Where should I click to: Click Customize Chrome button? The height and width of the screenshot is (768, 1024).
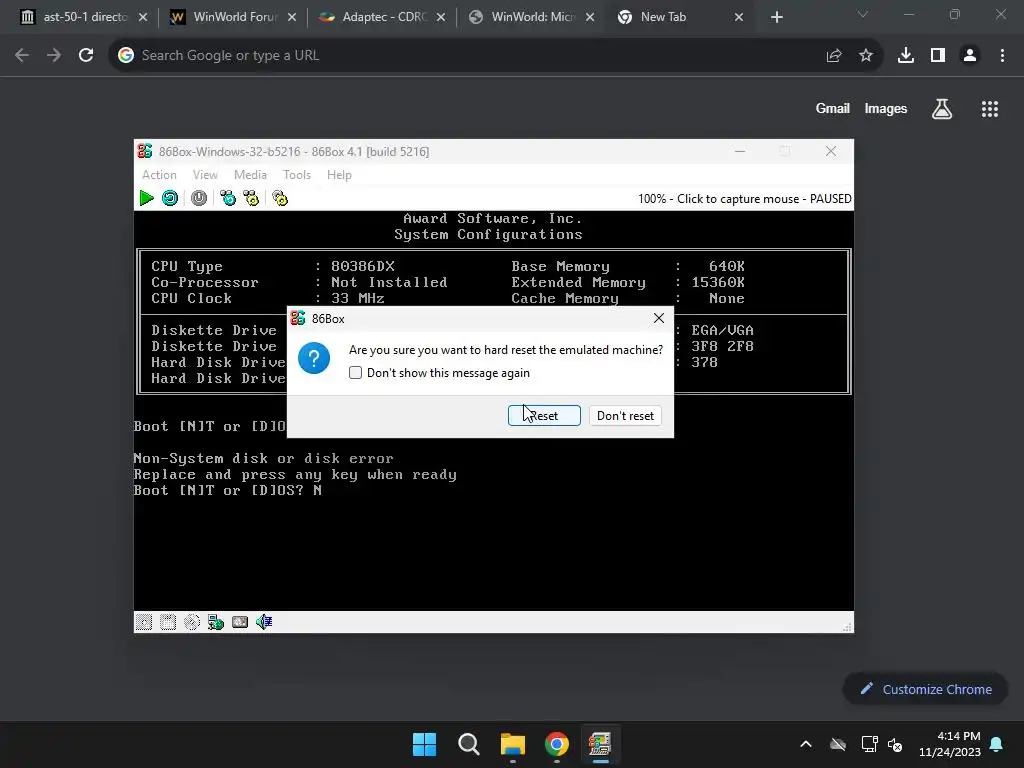925,689
